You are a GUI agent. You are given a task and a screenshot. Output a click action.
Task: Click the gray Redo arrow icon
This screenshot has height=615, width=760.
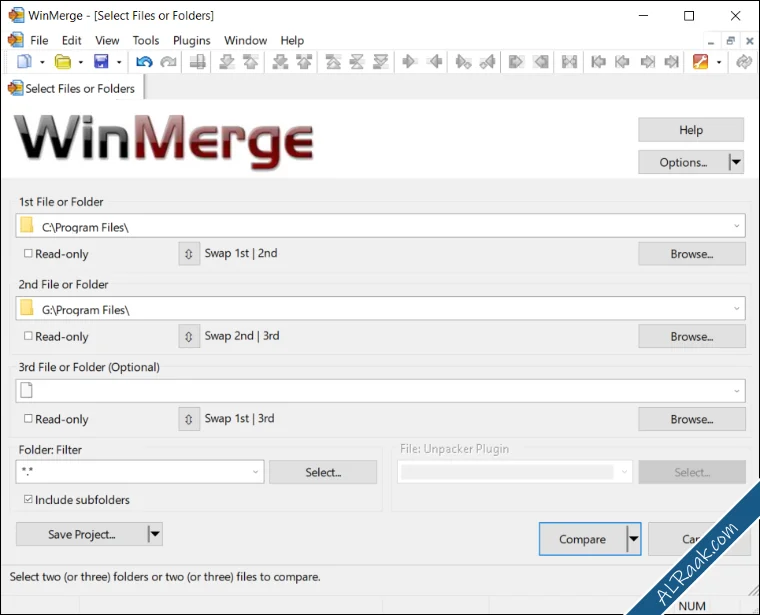coord(168,62)
